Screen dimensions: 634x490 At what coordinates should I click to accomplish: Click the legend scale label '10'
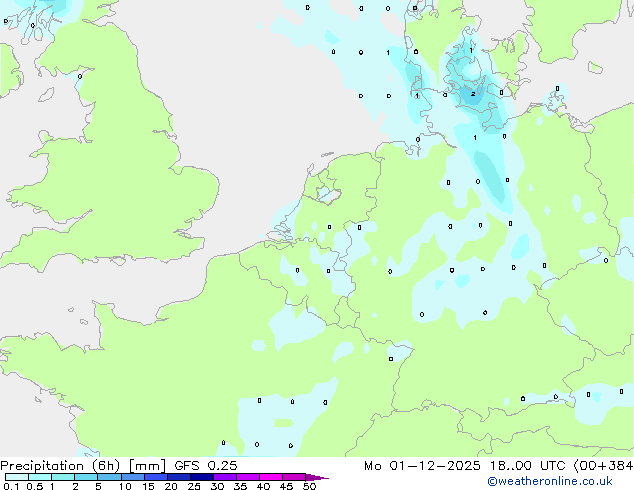[125, 486]
